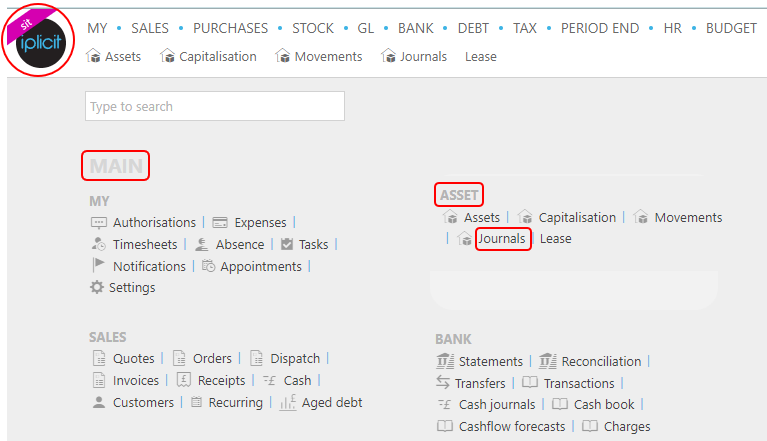
Task: Click the Cash book icon
Action: pyautogui.click(x=560, y=405)
